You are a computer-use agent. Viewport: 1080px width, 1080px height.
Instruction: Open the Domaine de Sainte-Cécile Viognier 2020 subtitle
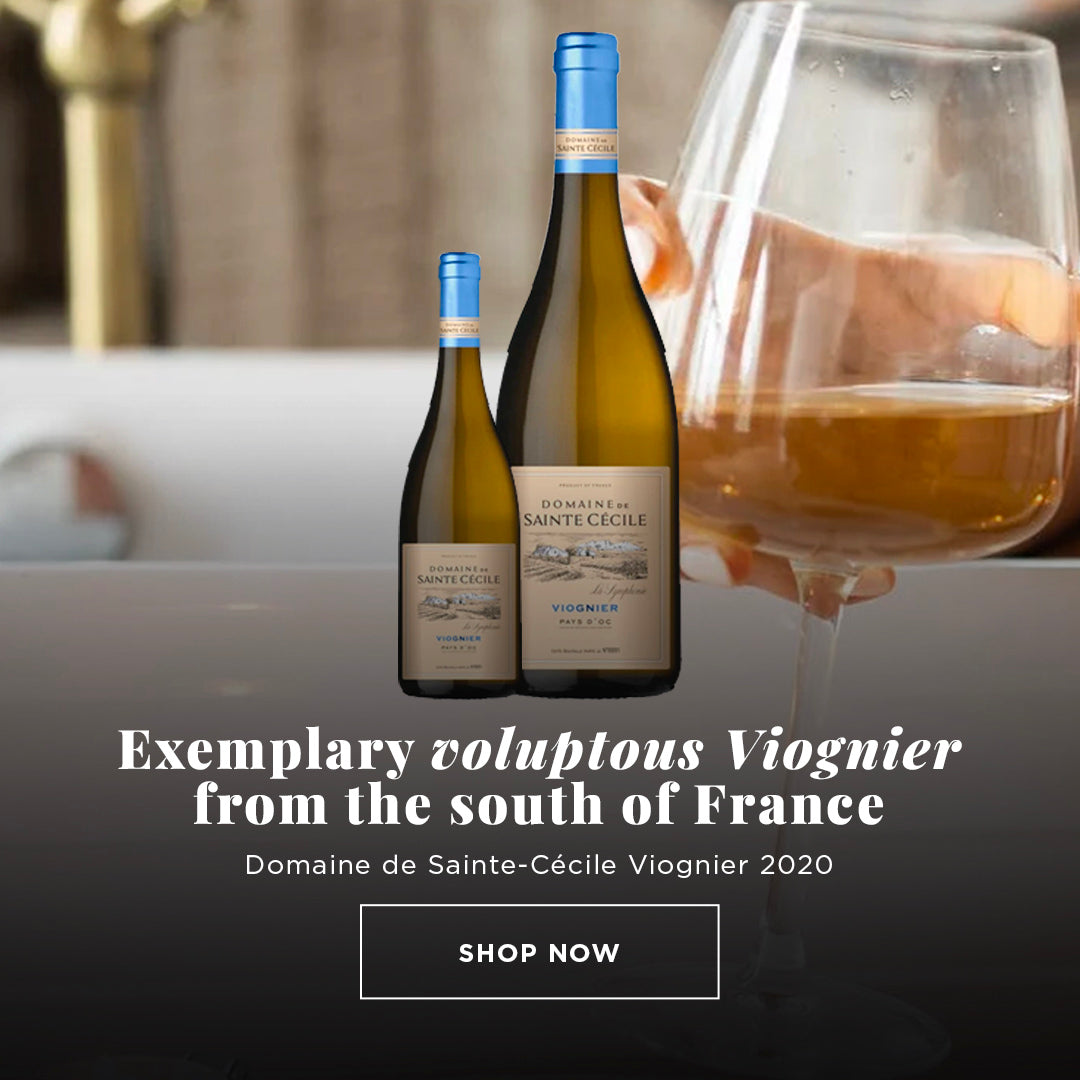539,864
